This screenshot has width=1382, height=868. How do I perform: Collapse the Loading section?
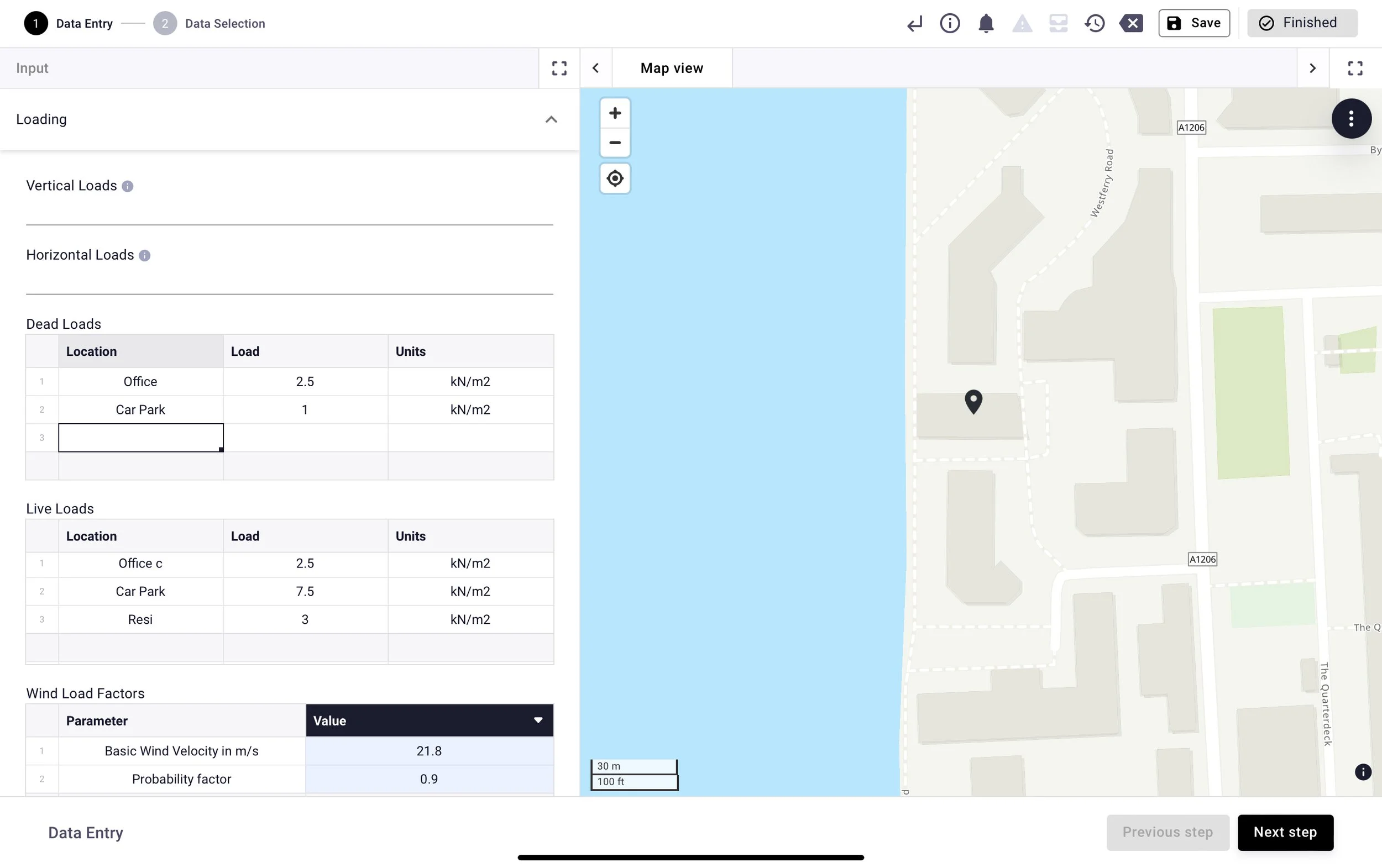(551, 119)
